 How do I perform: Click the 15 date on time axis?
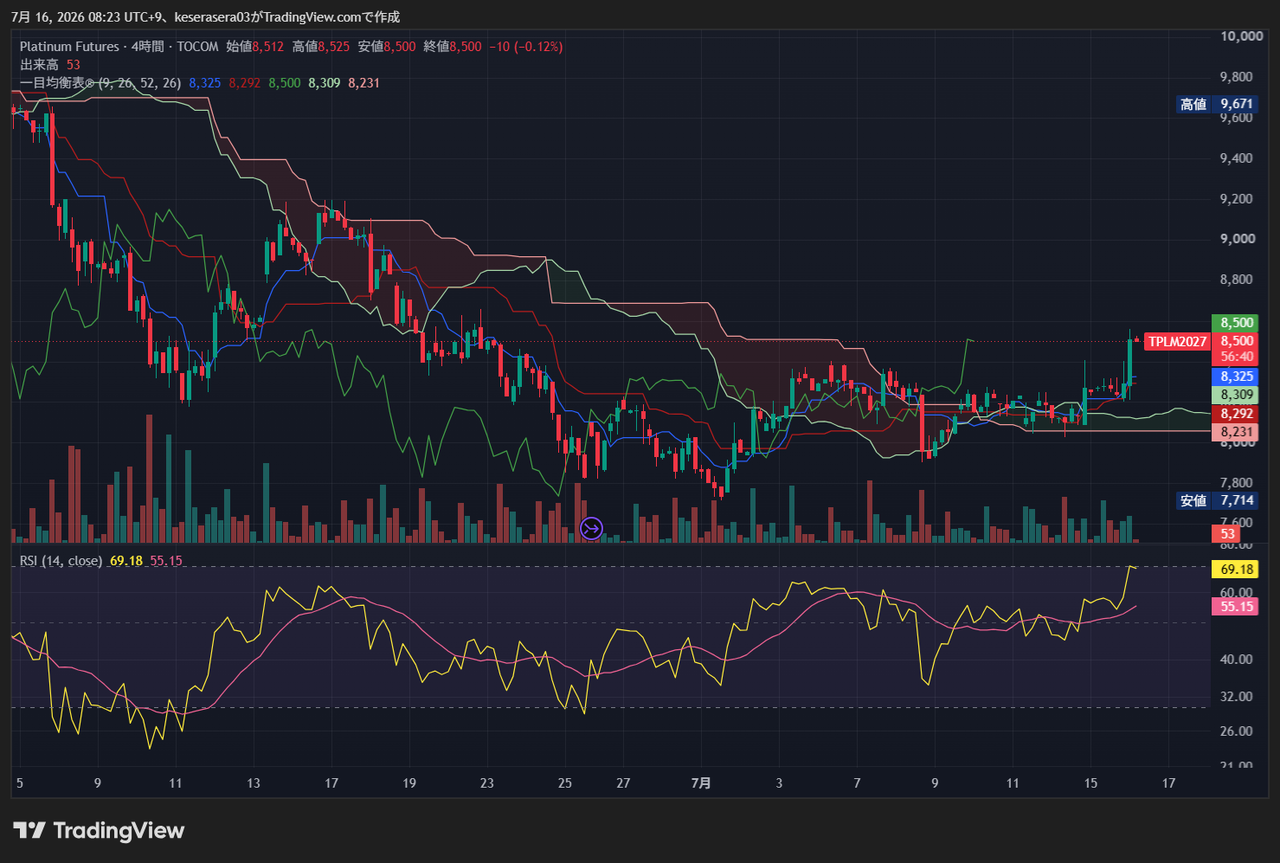pyautogui.click(x=1091, y=783)
